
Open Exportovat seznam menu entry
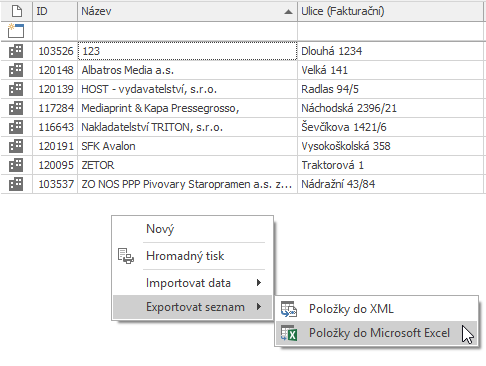(192, 307)
